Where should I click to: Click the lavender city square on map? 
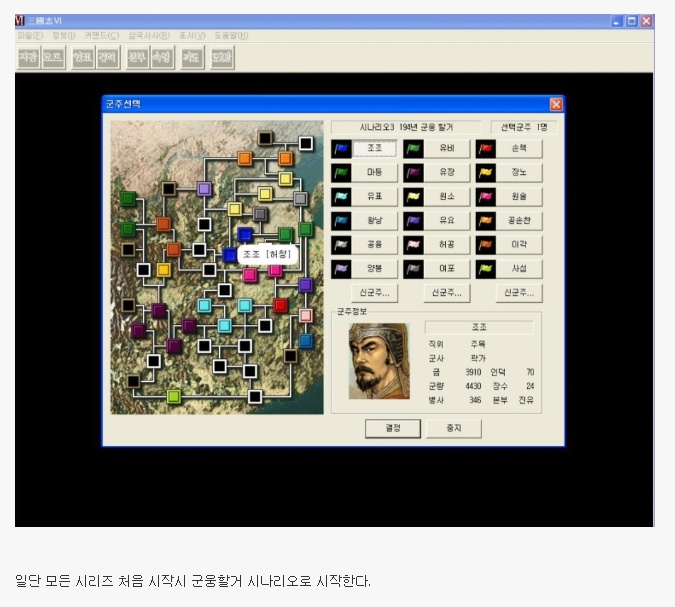tap(204, 189)
